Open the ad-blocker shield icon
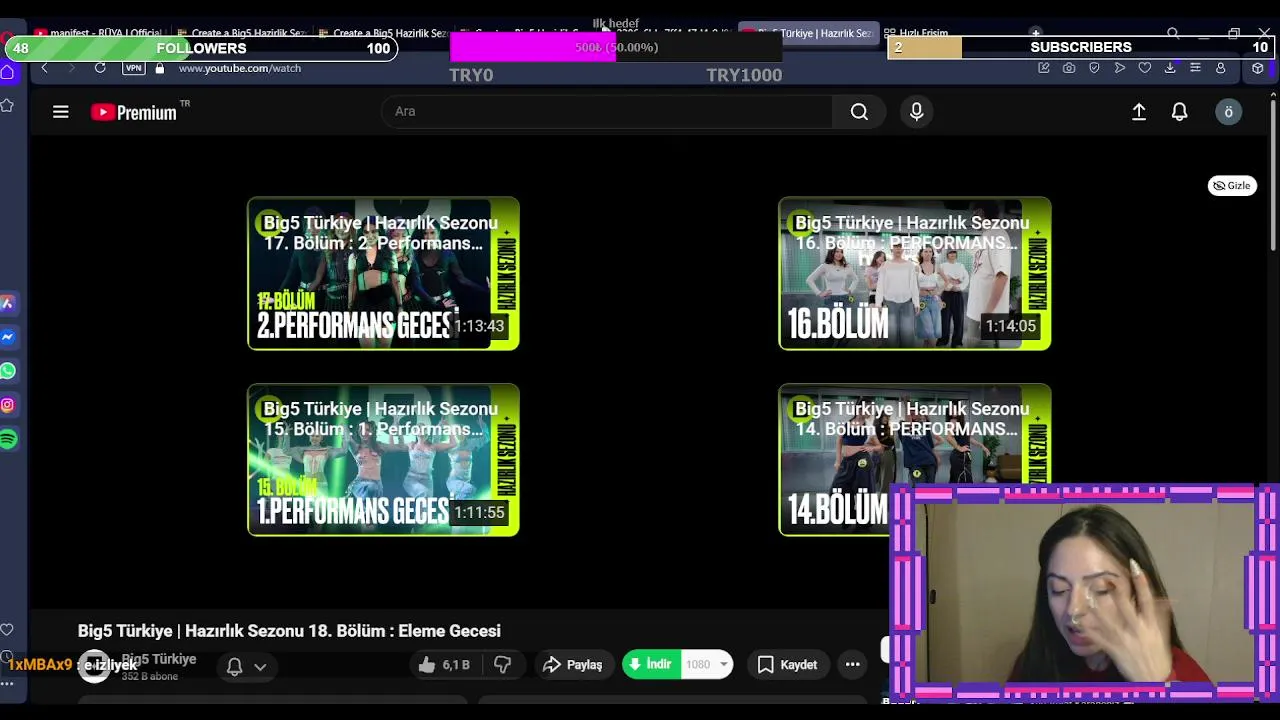This screenshot has height=720, width=1280. coord(1094,68)
